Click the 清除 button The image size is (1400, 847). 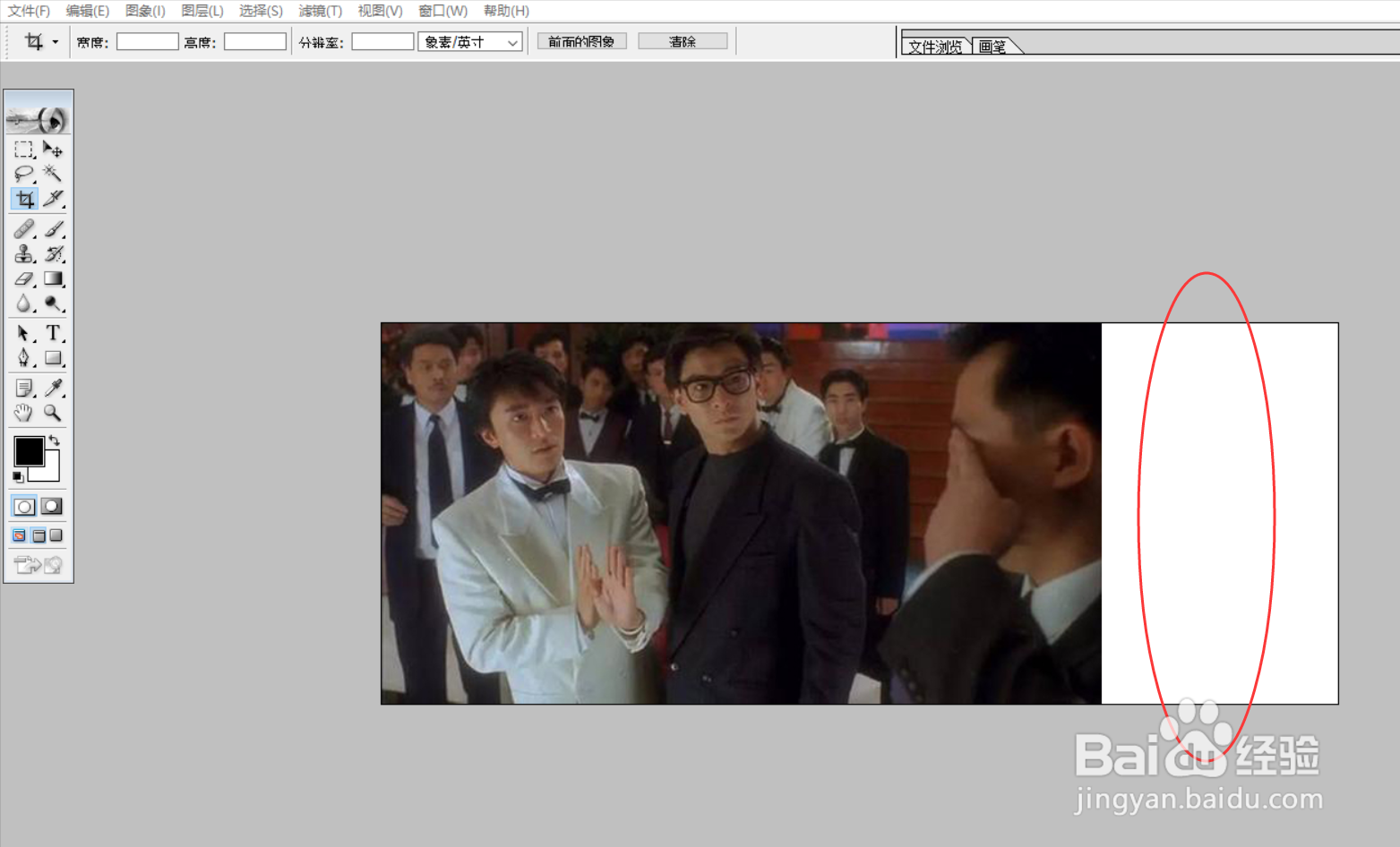pyautogui.click(x=683, y=41)
